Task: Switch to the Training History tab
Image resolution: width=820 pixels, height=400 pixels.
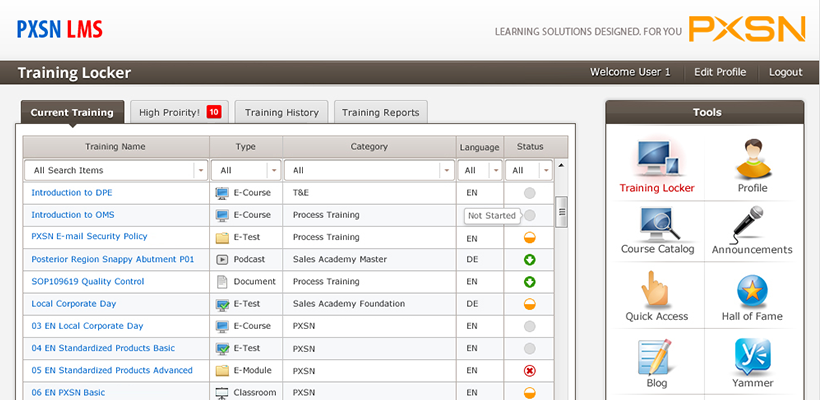Action: click(281, 113)
